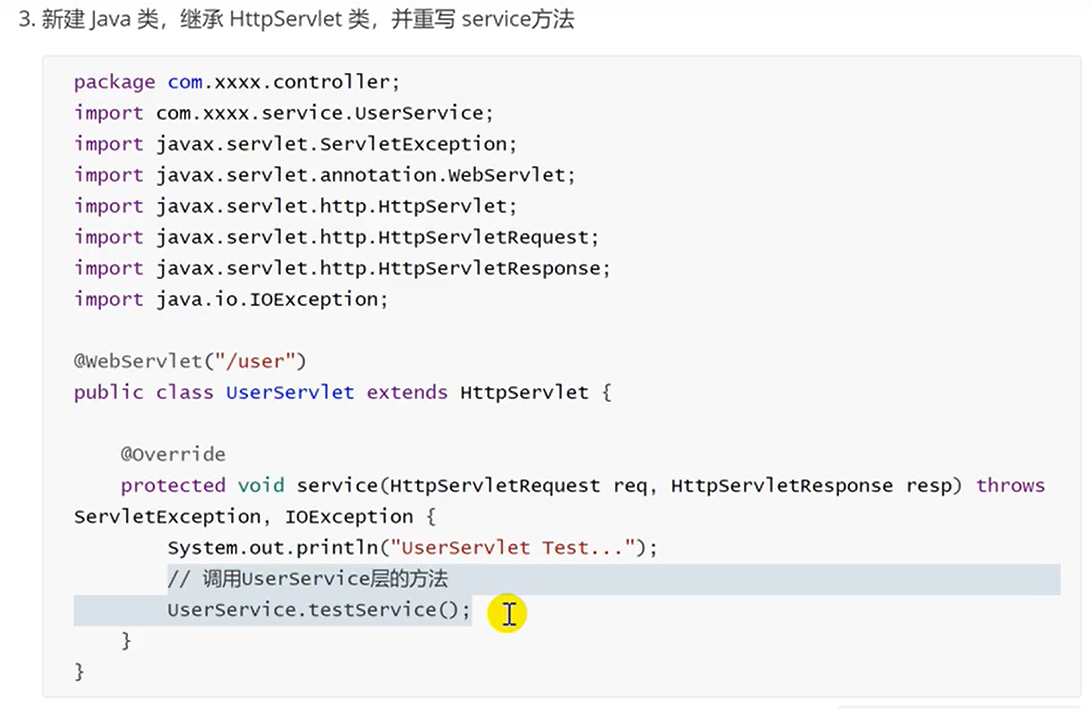Image resolution: width=1091 pixels, height=709 pixels.
Task: Click the package com.xxxx.controller line
Action: click(237, 82)
